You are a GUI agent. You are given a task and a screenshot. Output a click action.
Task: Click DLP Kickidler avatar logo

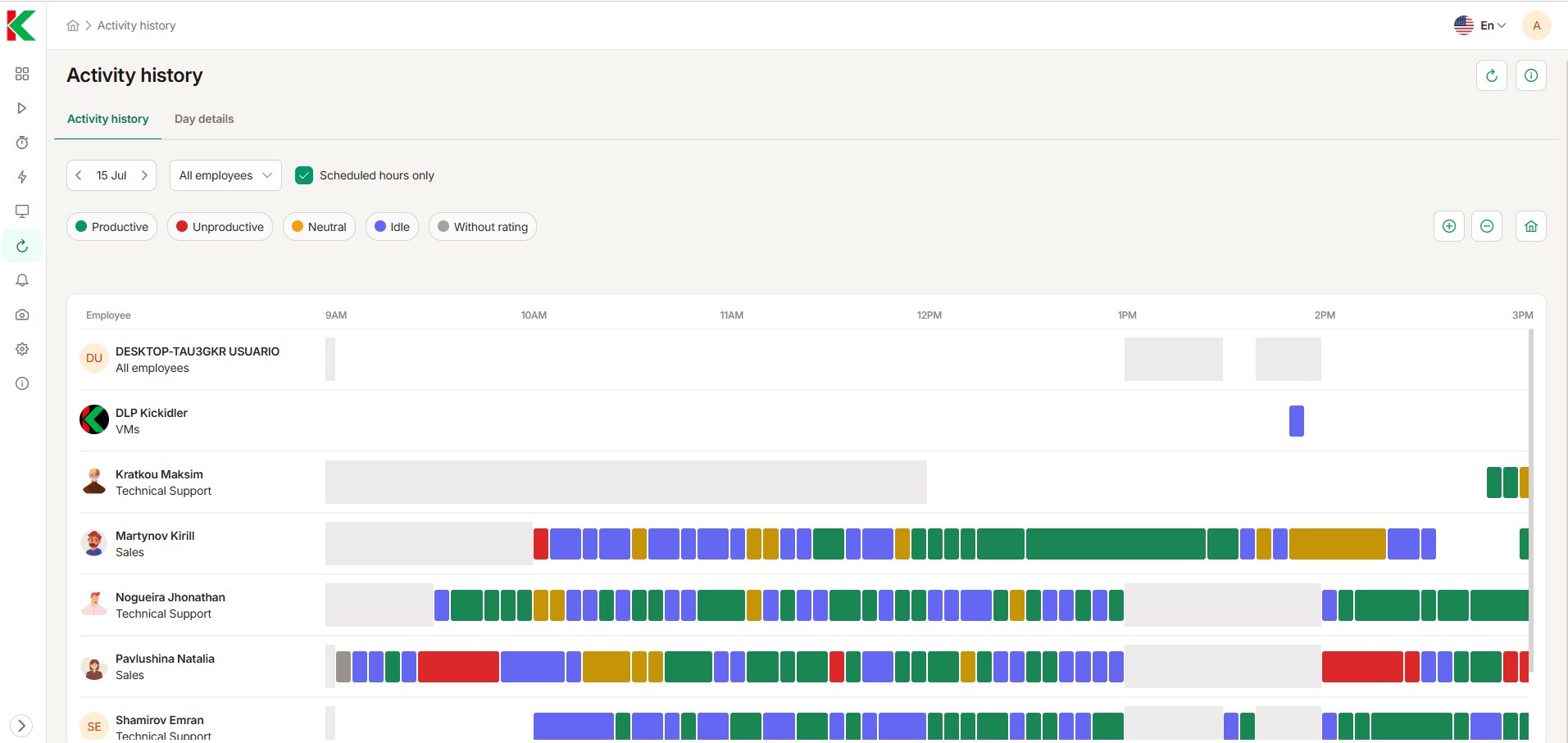[x=94, y=419]
